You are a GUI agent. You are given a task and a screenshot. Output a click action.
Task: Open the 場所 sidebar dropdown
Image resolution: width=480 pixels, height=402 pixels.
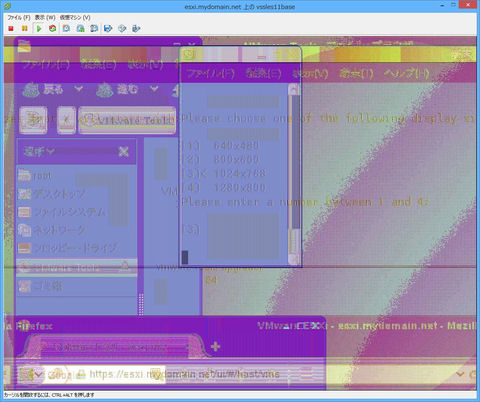(39, 152)
